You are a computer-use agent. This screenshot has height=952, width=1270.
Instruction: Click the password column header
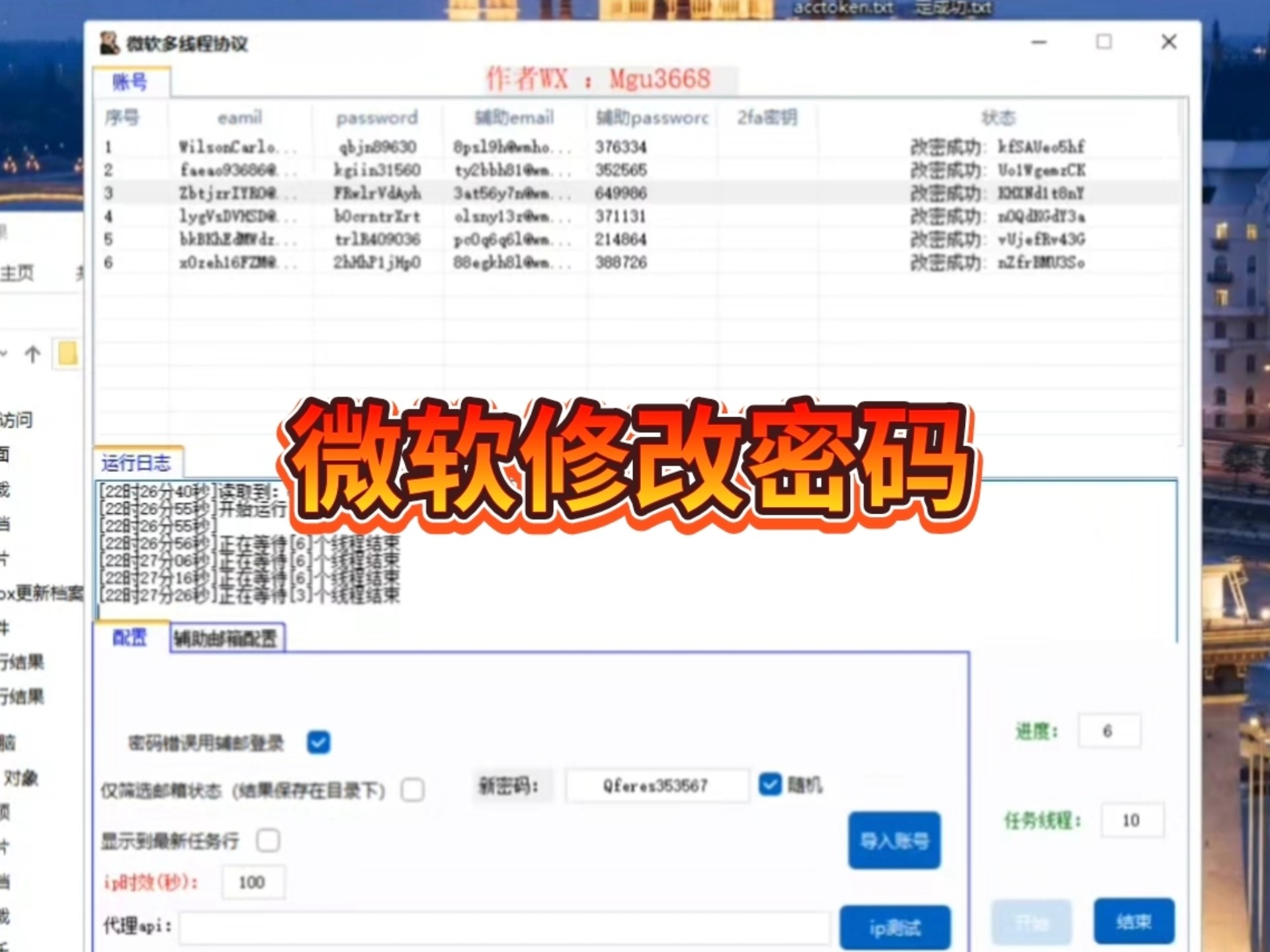click(x=377, y=118)
